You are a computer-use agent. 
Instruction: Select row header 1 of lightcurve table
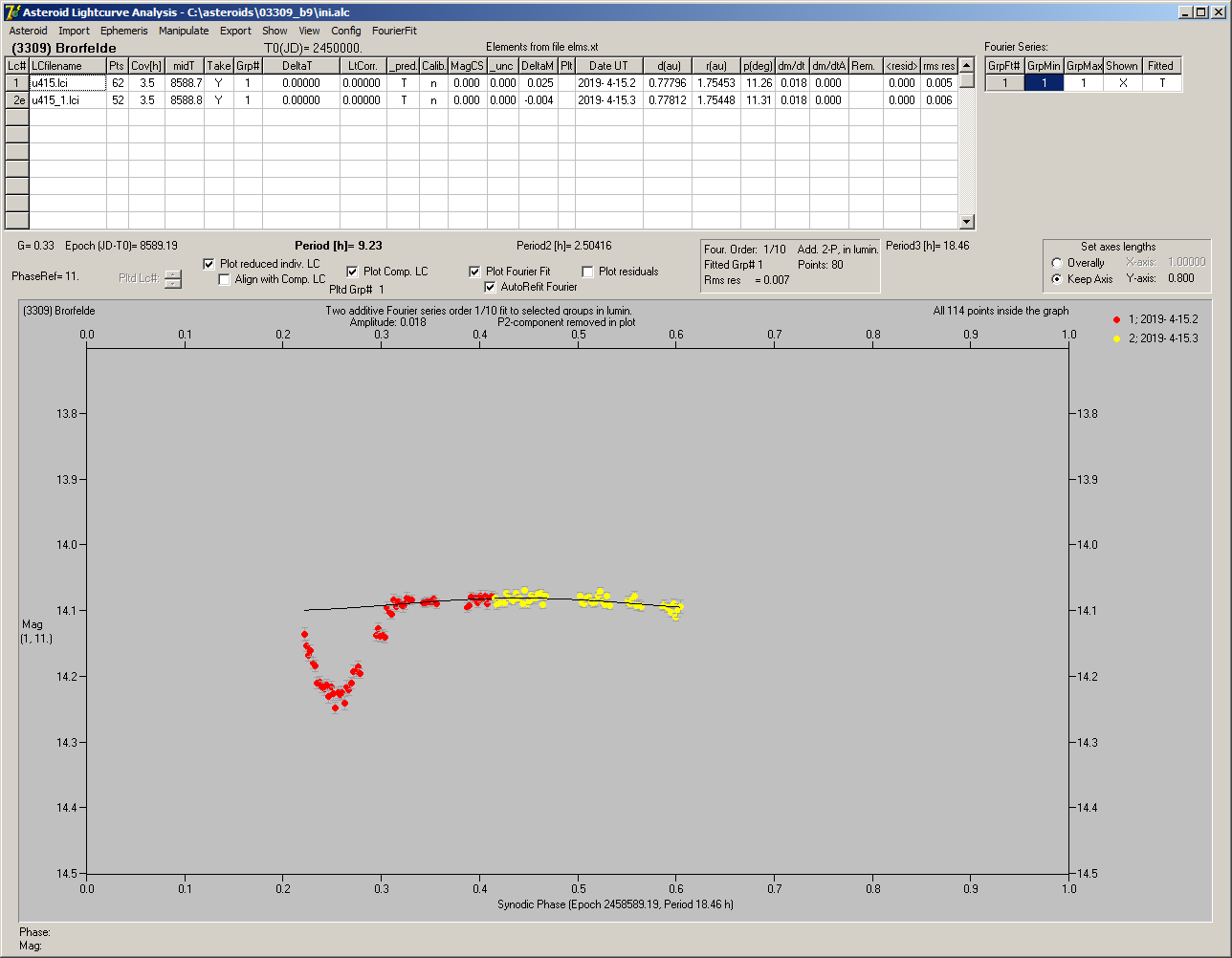click(x=17, y=83)
